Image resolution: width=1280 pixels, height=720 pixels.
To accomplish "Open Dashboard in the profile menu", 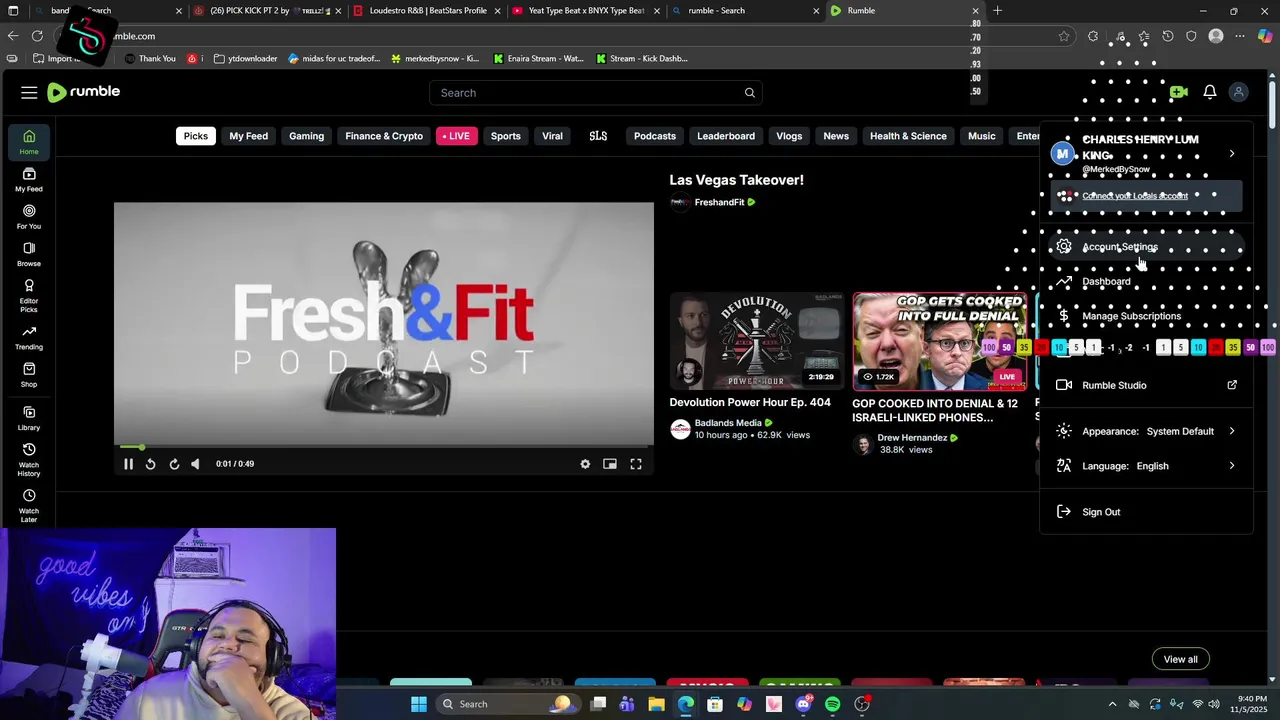I will pos(1146,282).
